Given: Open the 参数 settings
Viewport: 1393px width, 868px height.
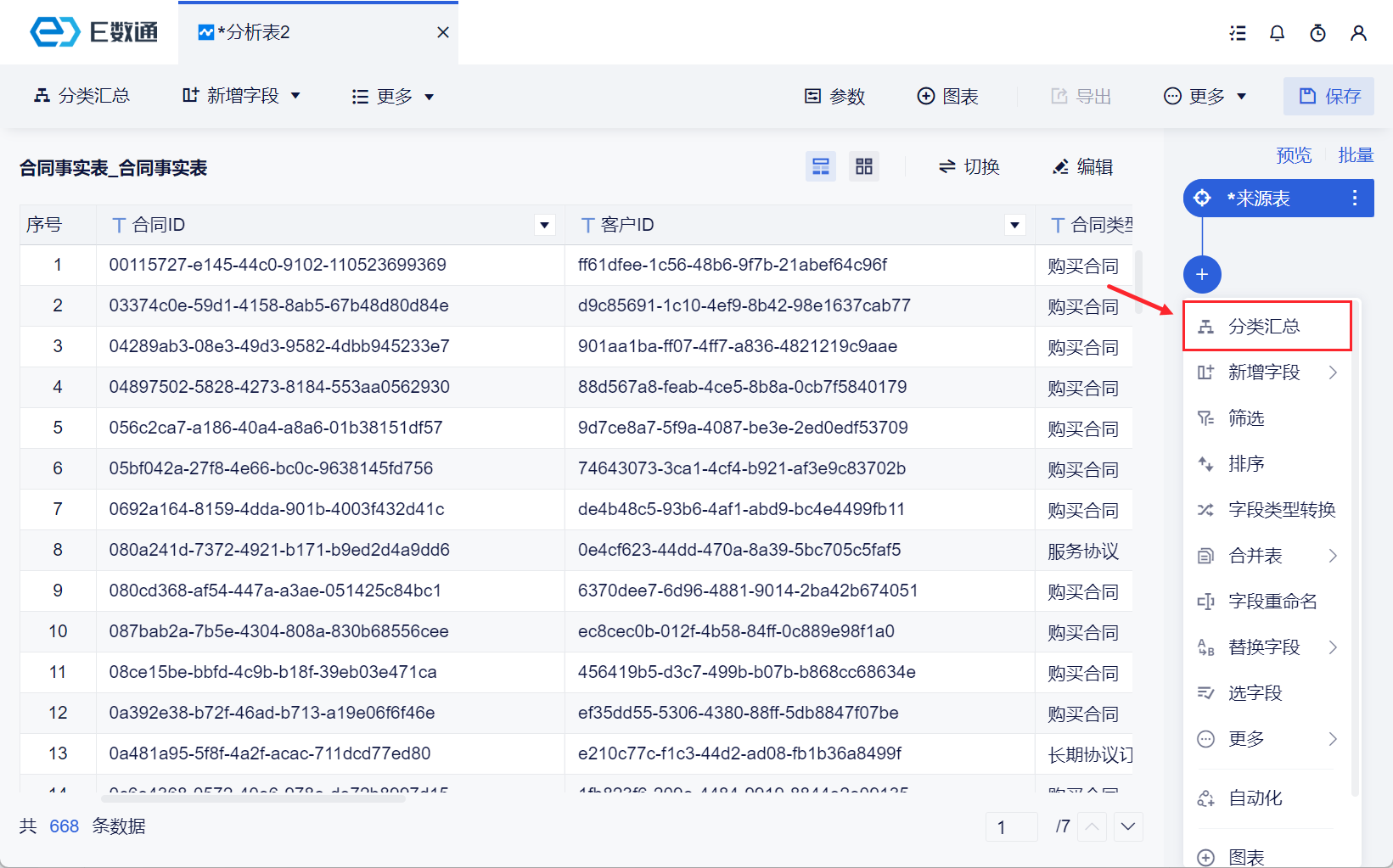Looking at the screenshot, I should (834, 97).
